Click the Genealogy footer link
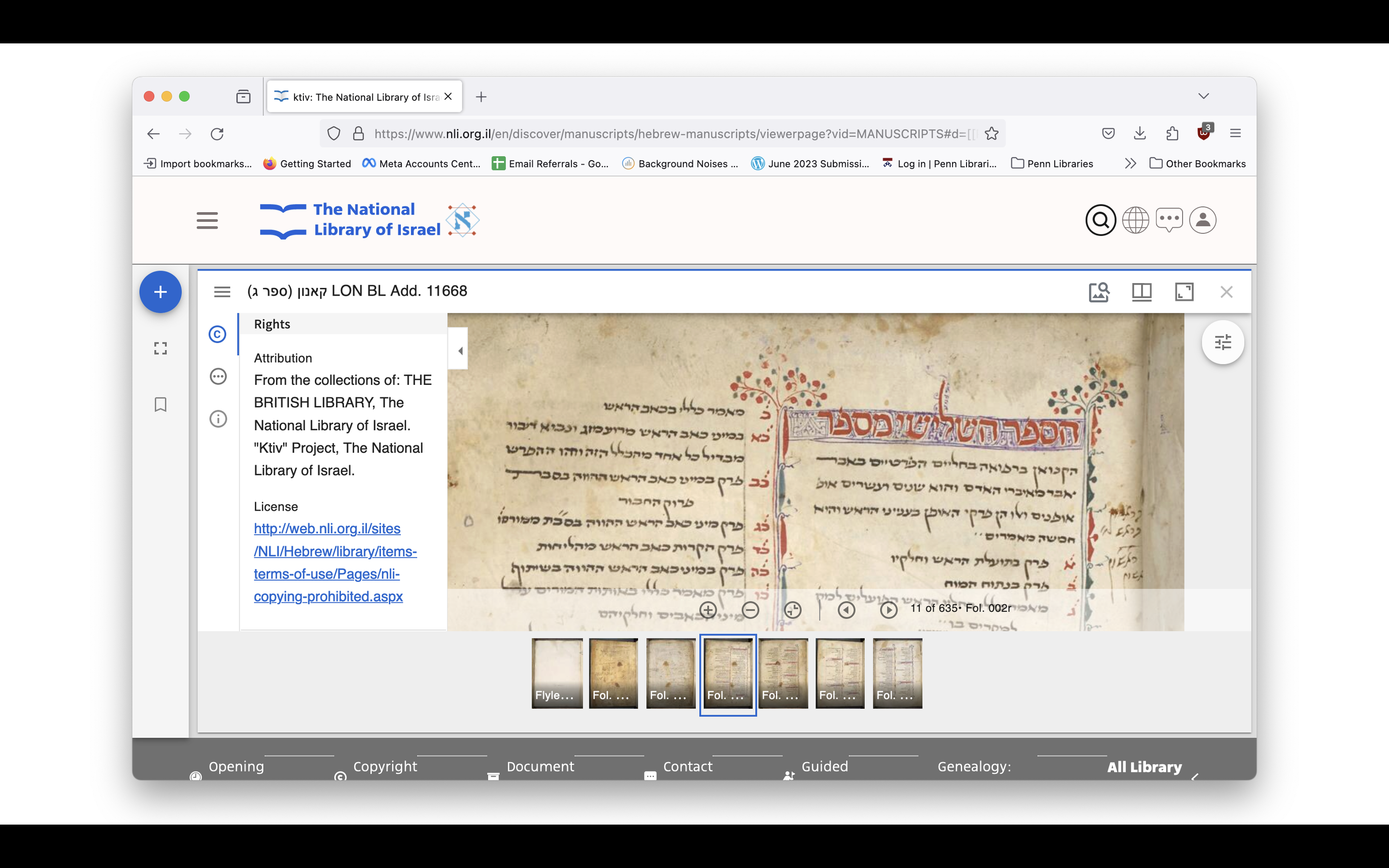The height and width of the screenshot is (868, 1389). tap(974, 766)
